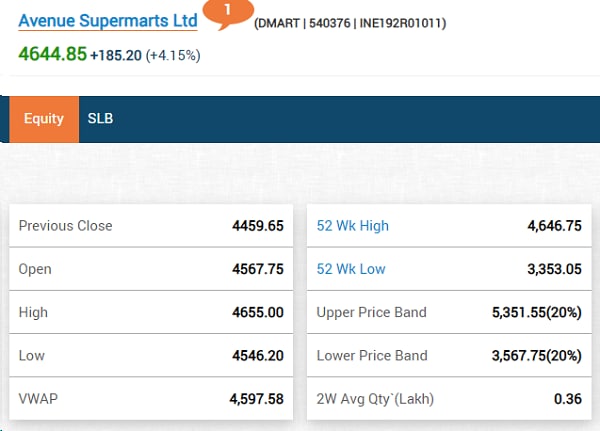Select the 2W Avg Qty (Lakh) value 0.36
The image size is (600, 431).
tap(567, 399)
